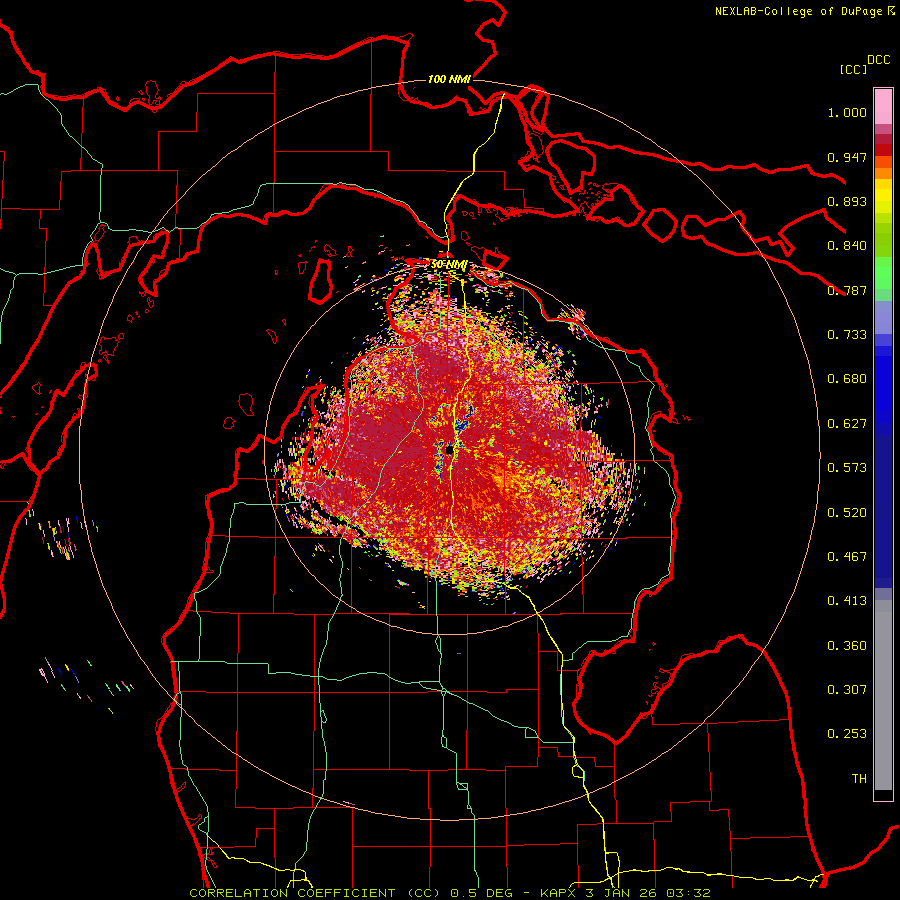Click the DCC legend heading

tap(879, 60)
